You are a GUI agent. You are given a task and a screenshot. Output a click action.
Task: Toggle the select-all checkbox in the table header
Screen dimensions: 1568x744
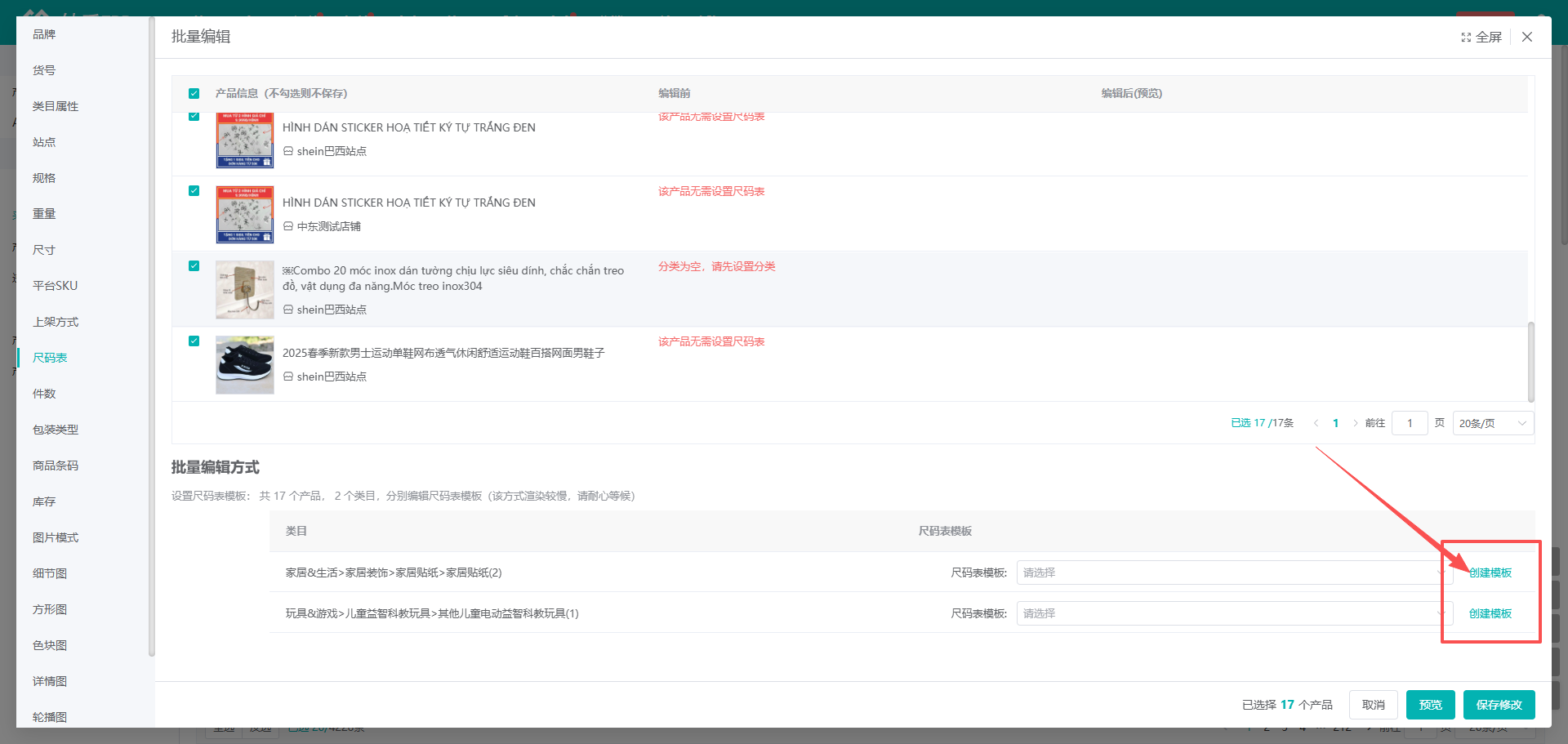pos(194,93)
